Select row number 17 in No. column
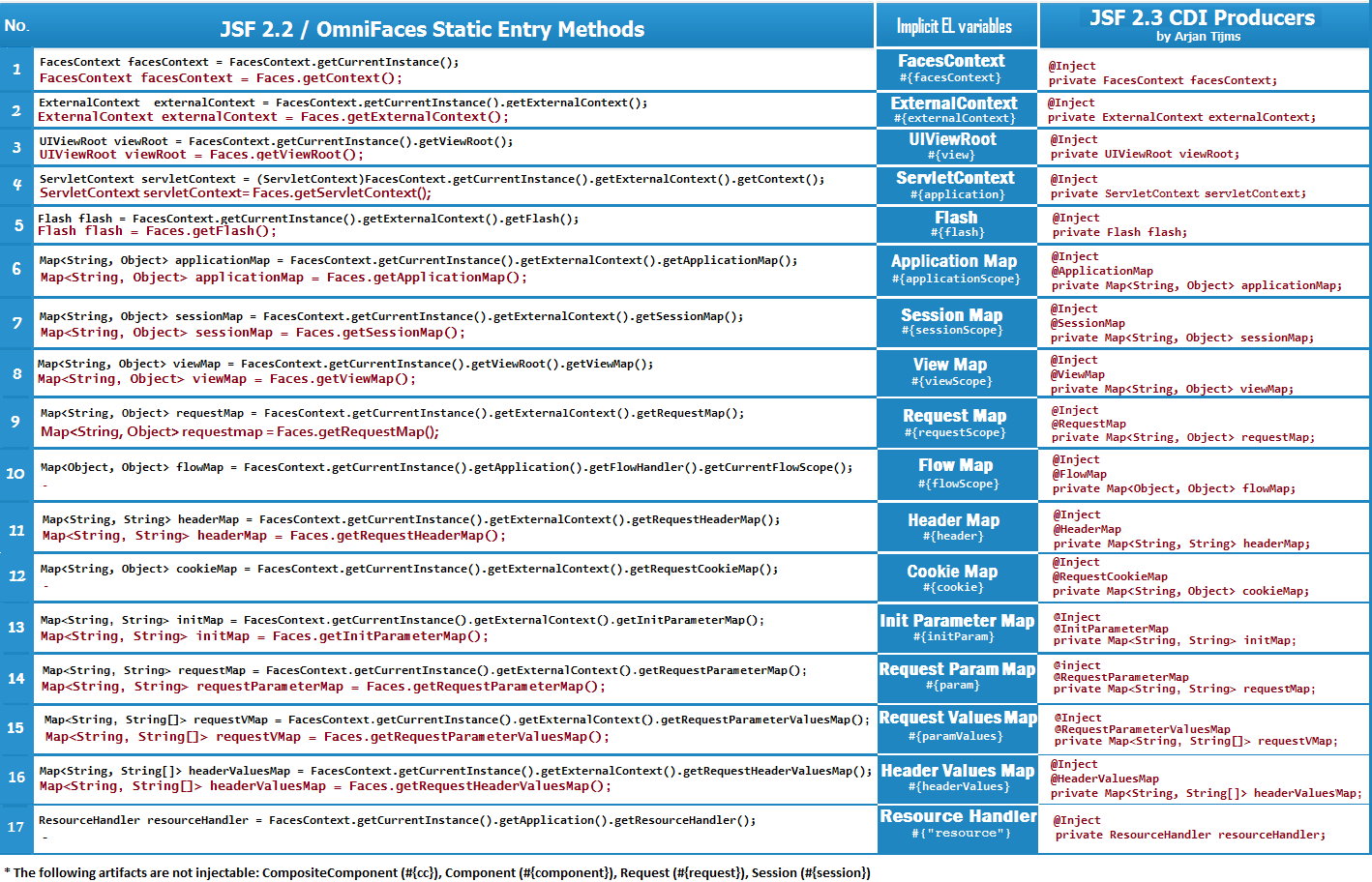1372x882 pixels. (x=15, y=827)
